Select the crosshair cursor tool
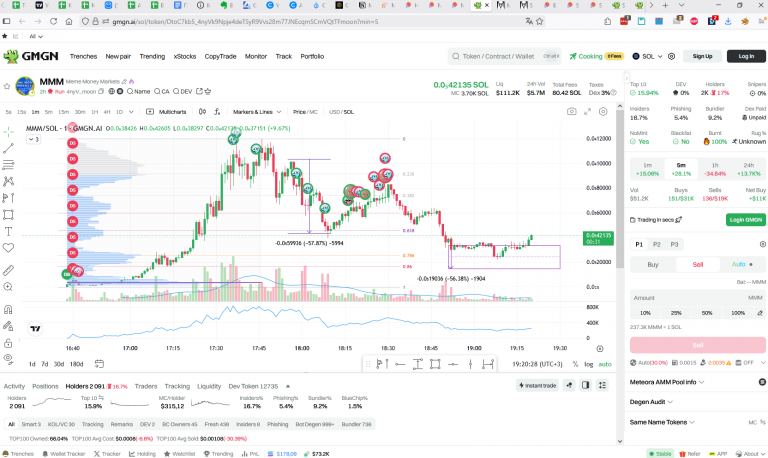Screen dimensions: 768x458 [x=8, y=132]
